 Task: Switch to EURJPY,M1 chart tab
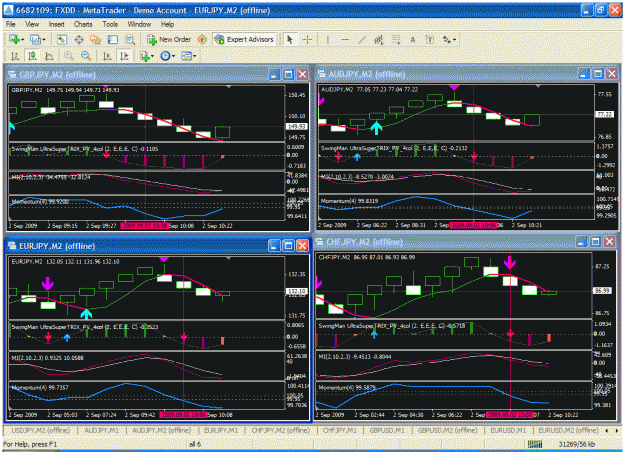coord(221,430)
